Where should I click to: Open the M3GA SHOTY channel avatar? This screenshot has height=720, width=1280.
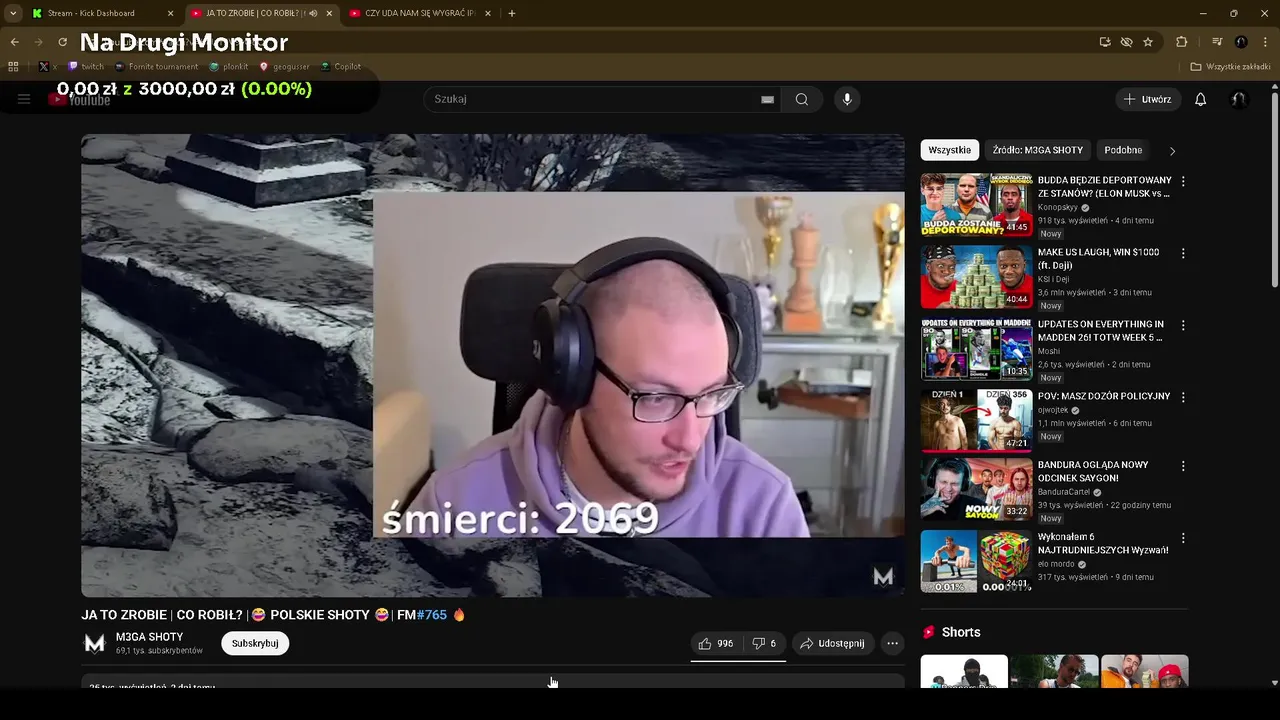click(94, 643)
